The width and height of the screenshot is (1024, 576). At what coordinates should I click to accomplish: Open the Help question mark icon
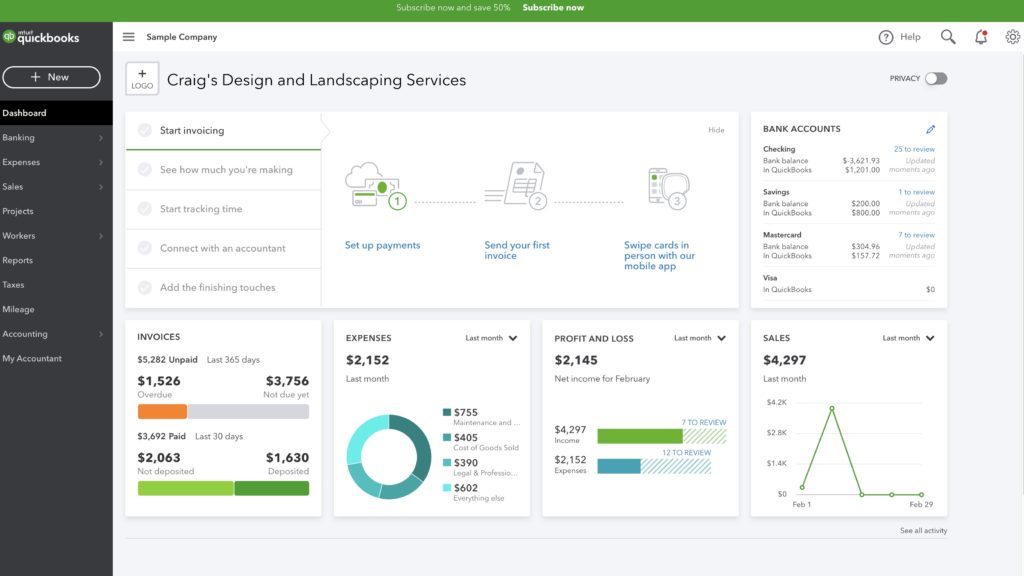(886, 37)
